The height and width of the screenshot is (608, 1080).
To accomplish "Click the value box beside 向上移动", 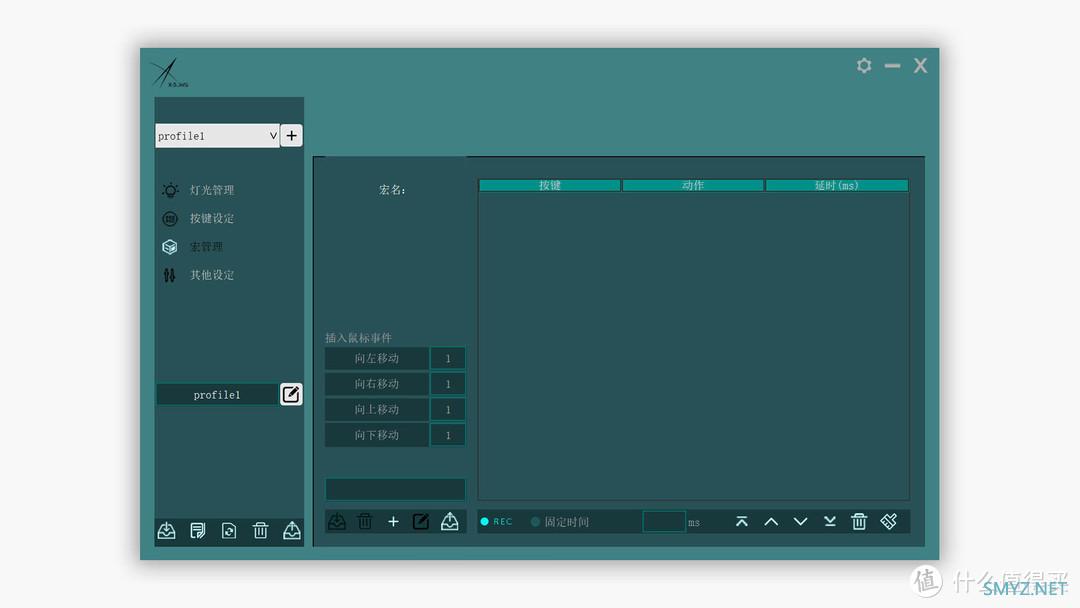I will (x=448, y=409).
